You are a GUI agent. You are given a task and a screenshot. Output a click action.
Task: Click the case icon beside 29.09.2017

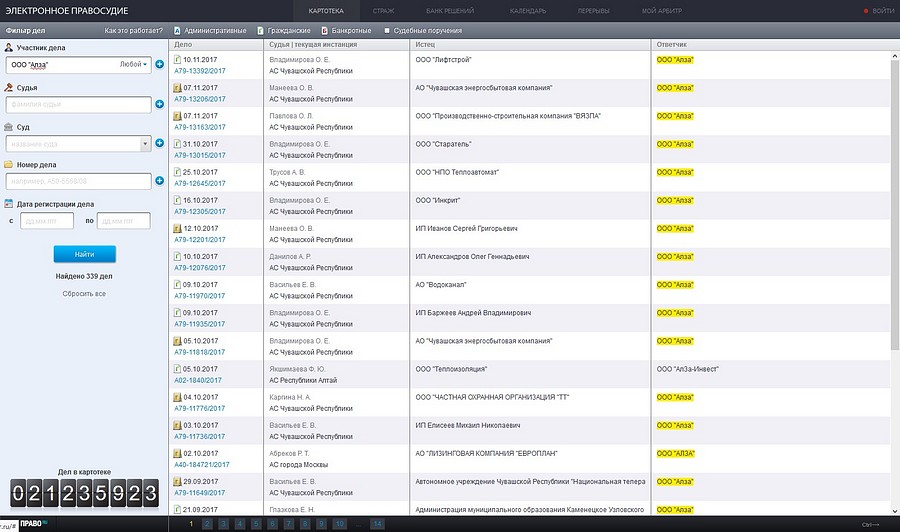178,481
